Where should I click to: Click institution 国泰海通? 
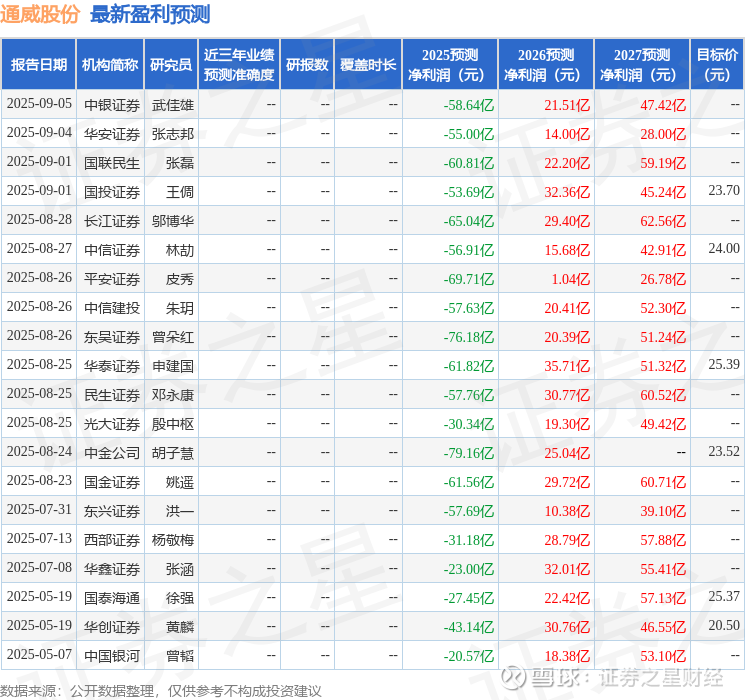tap(112, 598)
